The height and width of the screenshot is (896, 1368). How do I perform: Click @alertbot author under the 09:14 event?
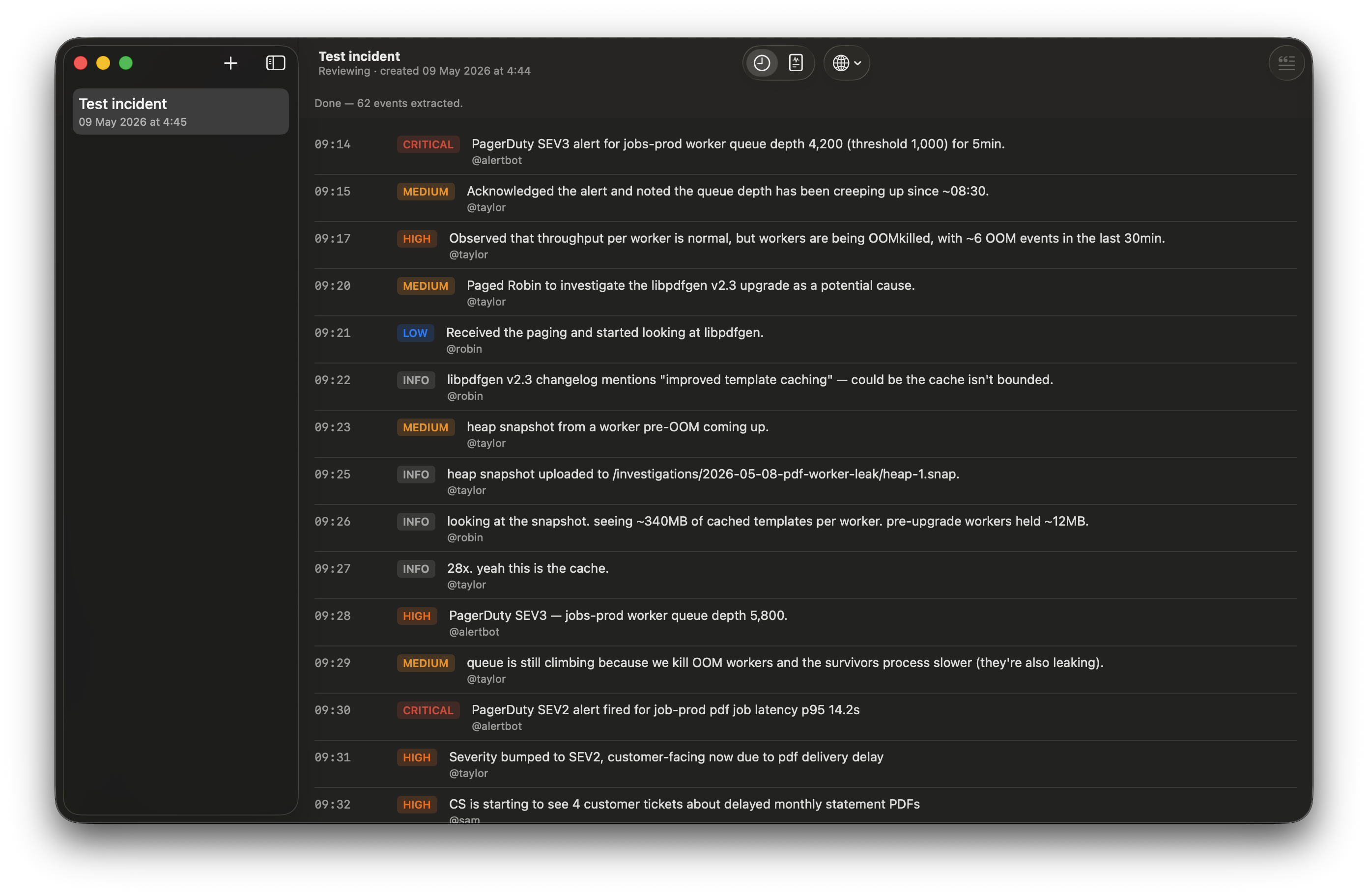[x=497, y=160]
